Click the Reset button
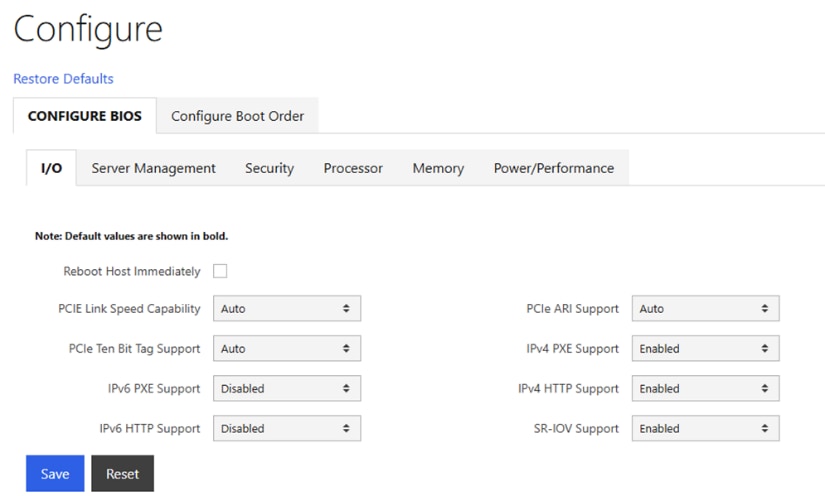Image resolution: width=825 pixels, height=496 pixels. coord(122,474)
